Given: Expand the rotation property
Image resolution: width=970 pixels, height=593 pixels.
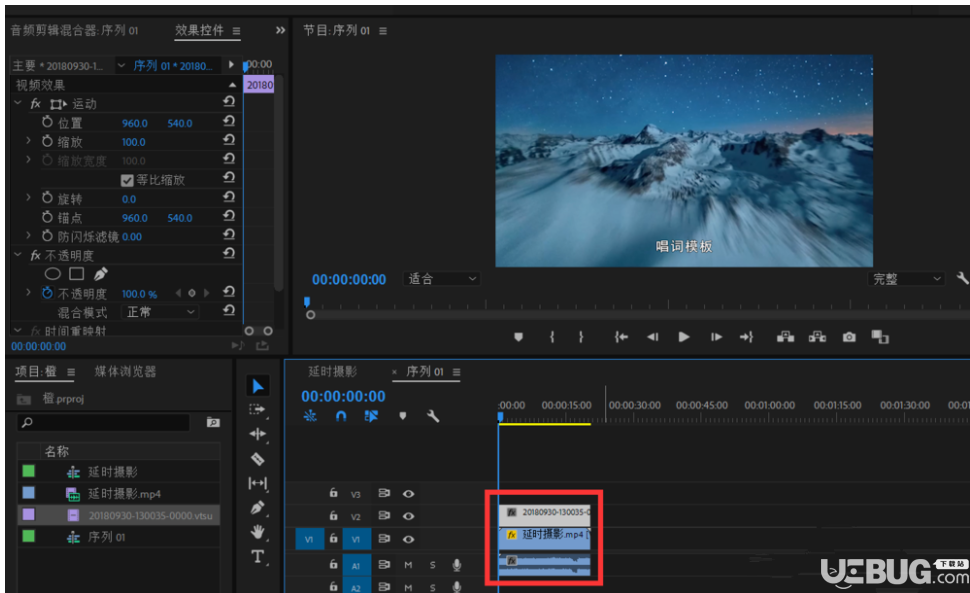Looking at the screenshot, I should pos(28,198).
